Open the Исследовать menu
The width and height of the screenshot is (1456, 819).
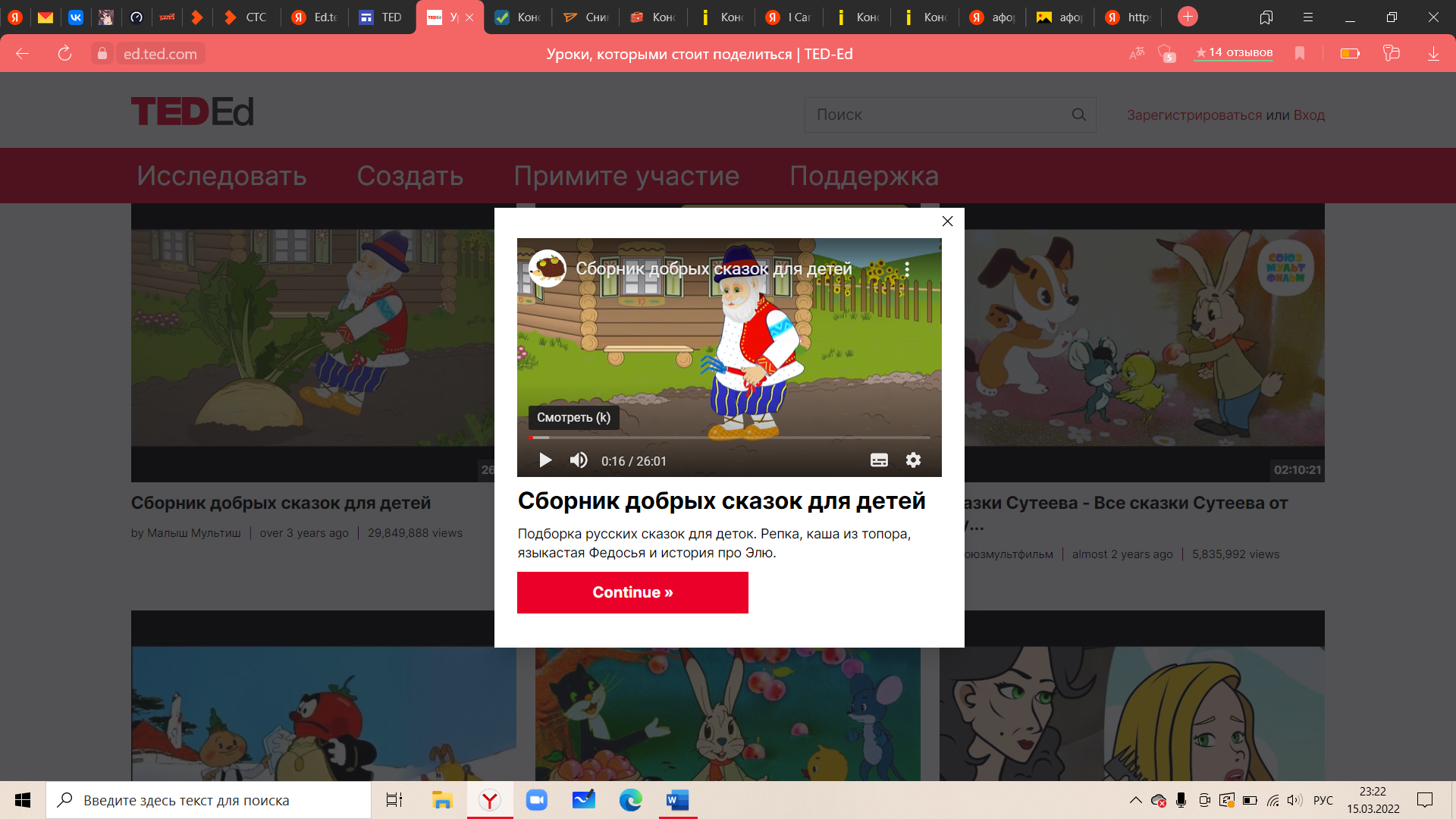pyautogui.click(x=221, y=176)
